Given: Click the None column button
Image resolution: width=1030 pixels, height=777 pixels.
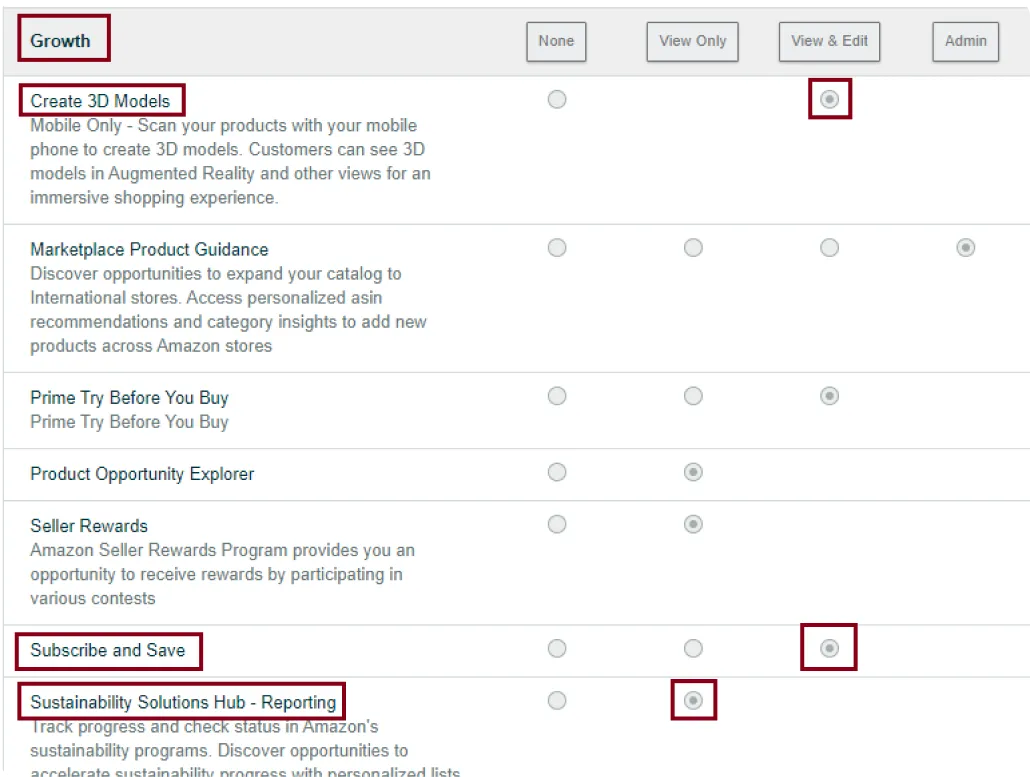Looking at the screenshot, I should pos(556,41).
